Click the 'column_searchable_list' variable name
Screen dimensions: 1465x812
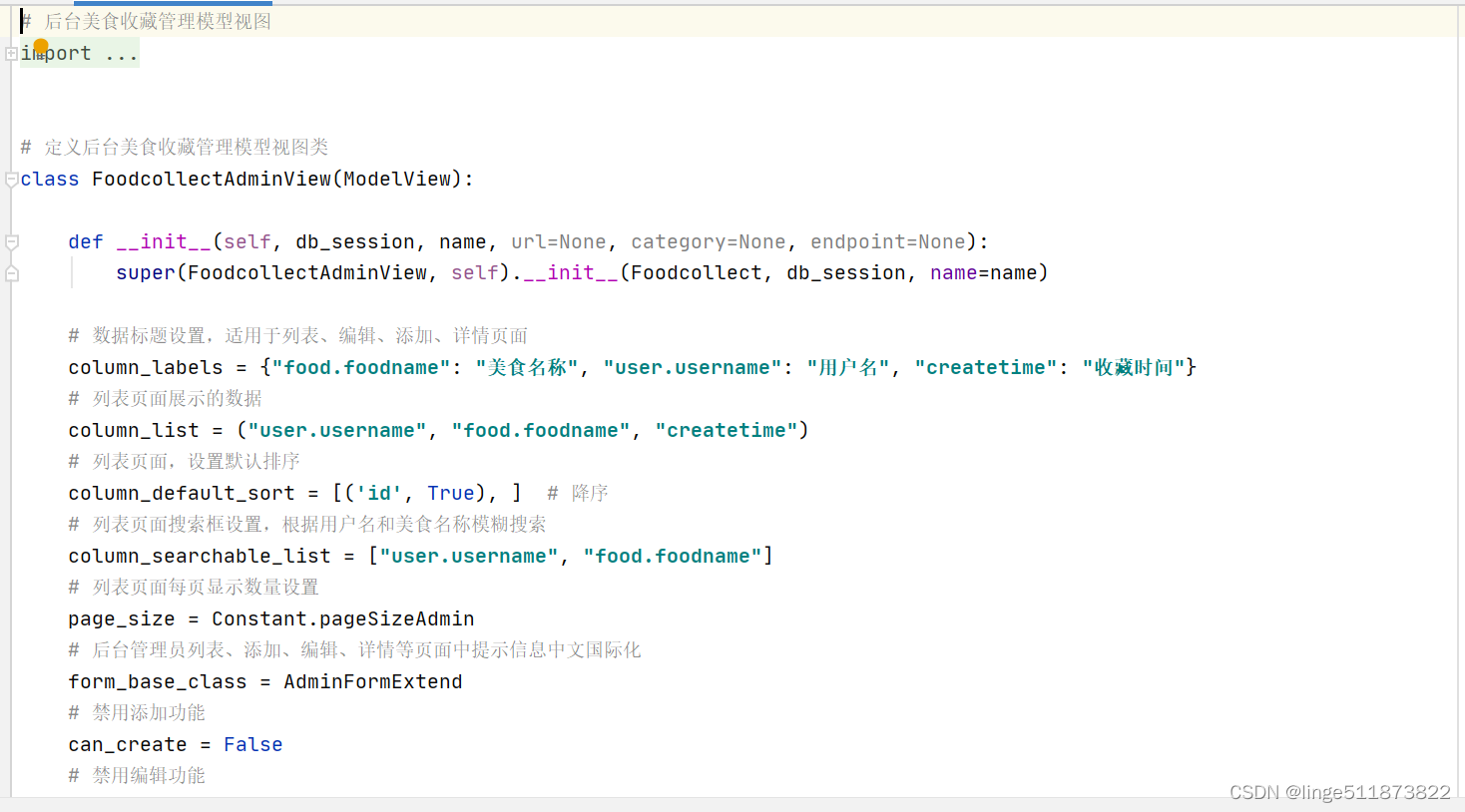[x=200, y=557]
